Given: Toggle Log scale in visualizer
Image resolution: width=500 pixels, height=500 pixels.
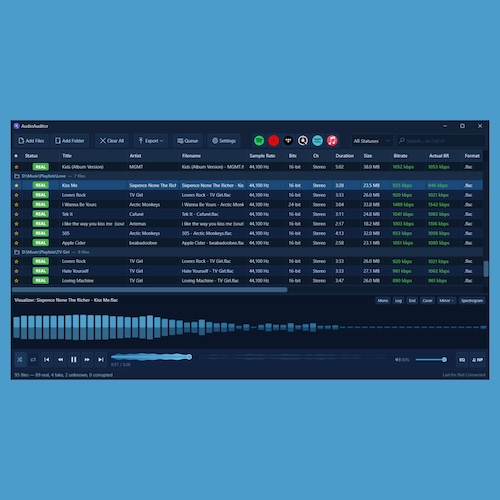Looking at the screenshot, I should (x=398, y=301).
